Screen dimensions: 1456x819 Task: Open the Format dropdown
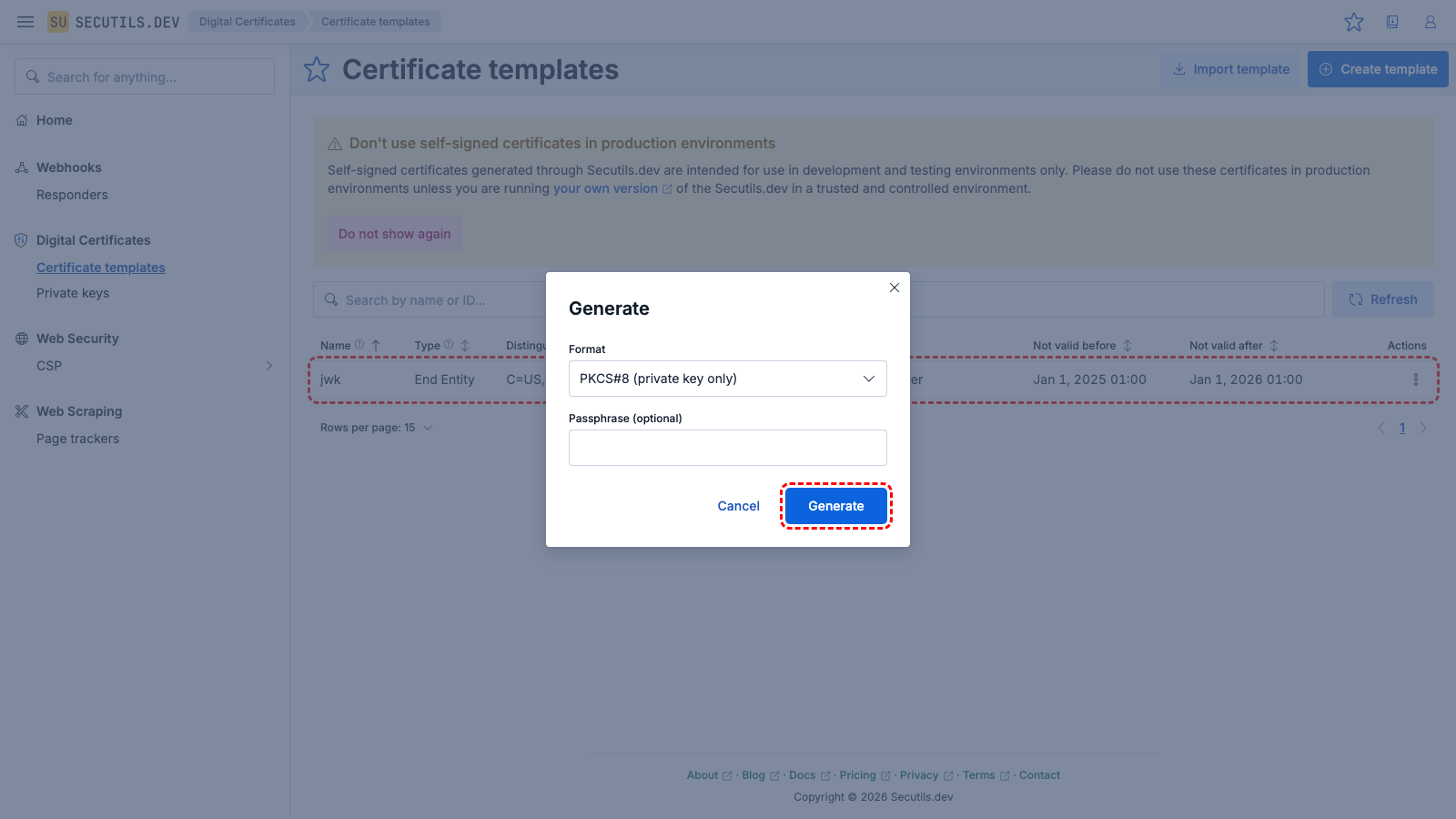(727, 379)
